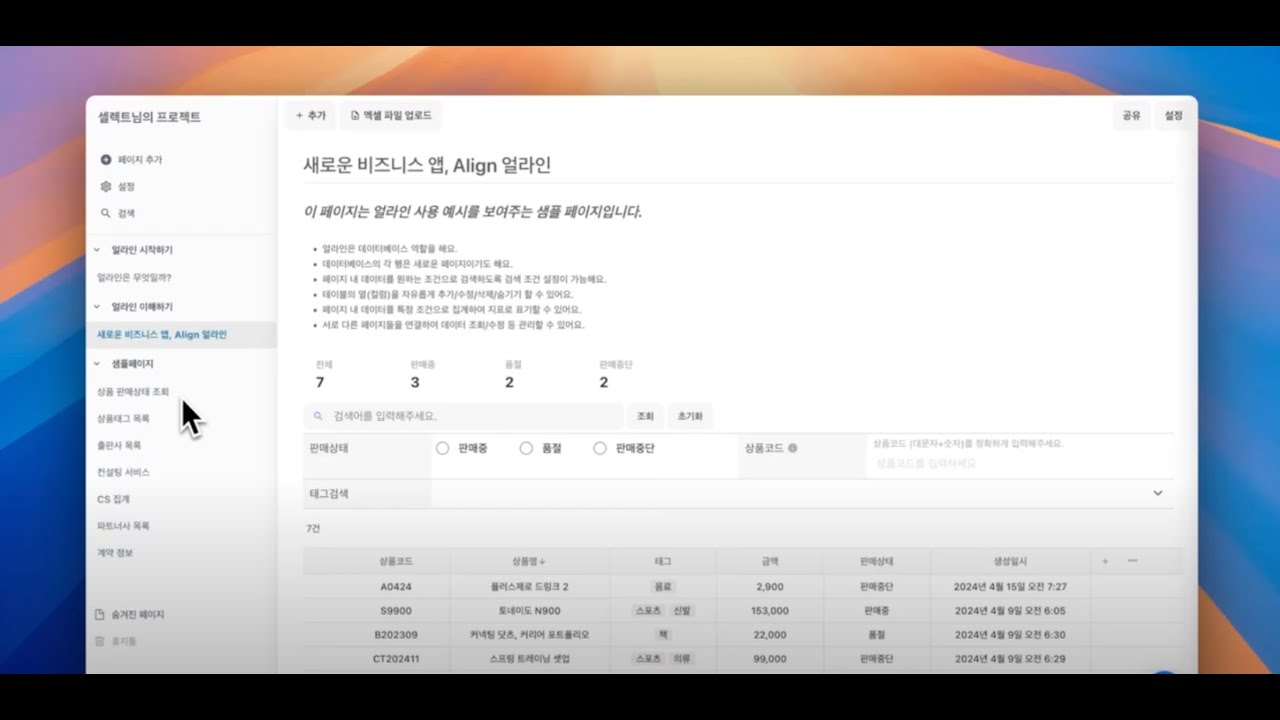This screenshot has height=720, width=1280.
Task: Click the info icon next to 상품코드
Action: (793, 449)
